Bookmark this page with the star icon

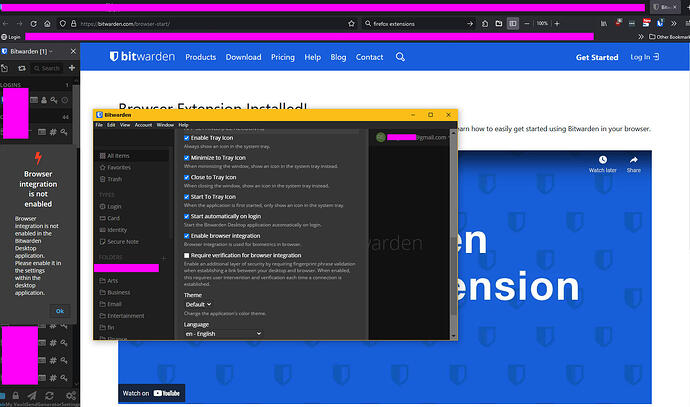coord(351,24)
